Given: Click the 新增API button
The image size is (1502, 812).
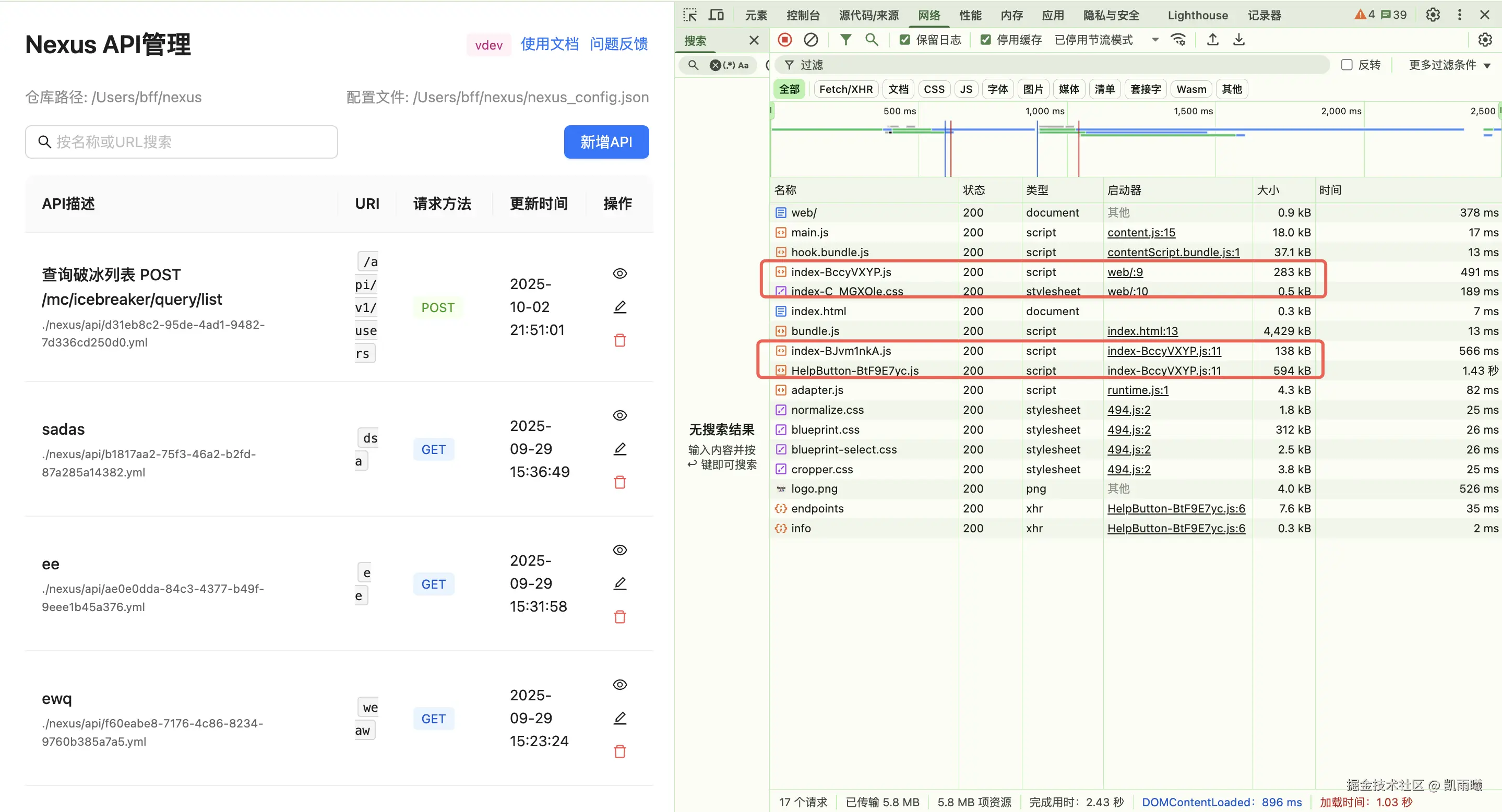Looking at the screenshot, I should coord(606,141).
